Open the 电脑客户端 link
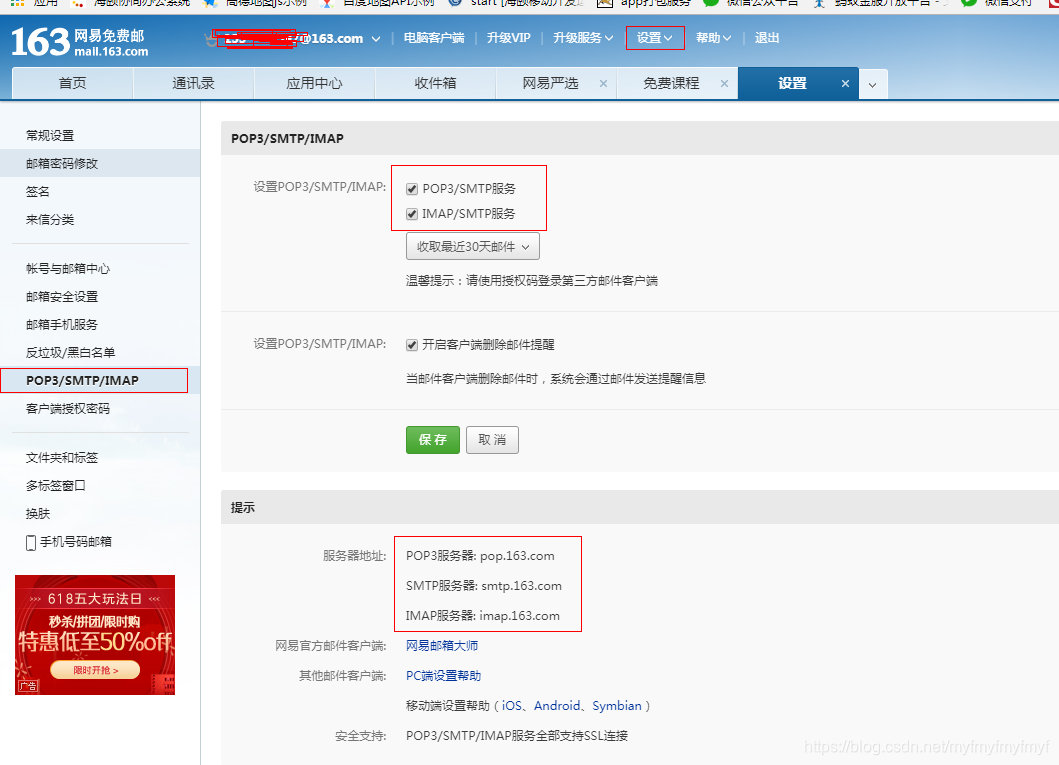 point(434,38)
